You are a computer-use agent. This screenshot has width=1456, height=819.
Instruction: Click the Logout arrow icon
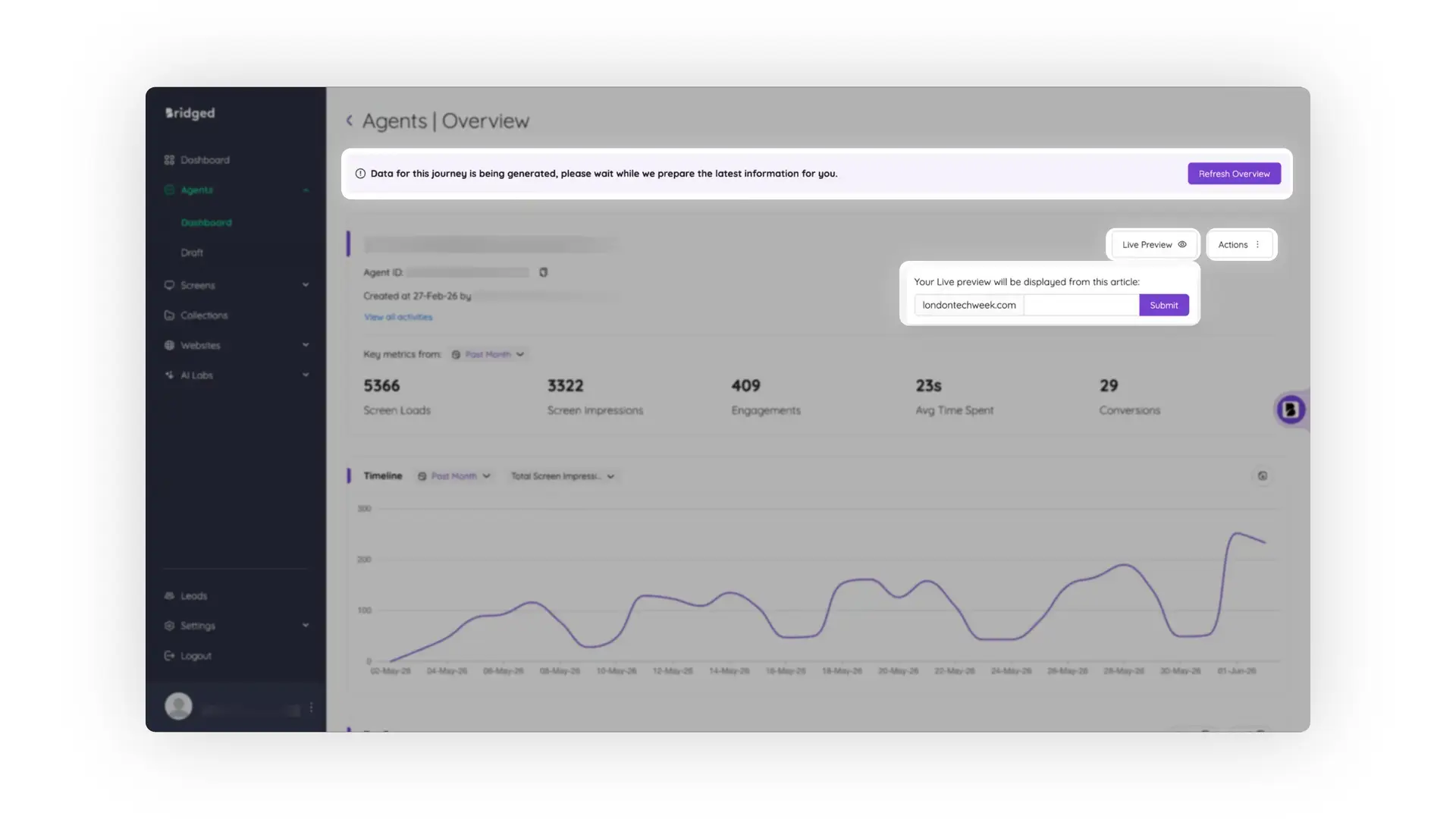coord(169,656)
